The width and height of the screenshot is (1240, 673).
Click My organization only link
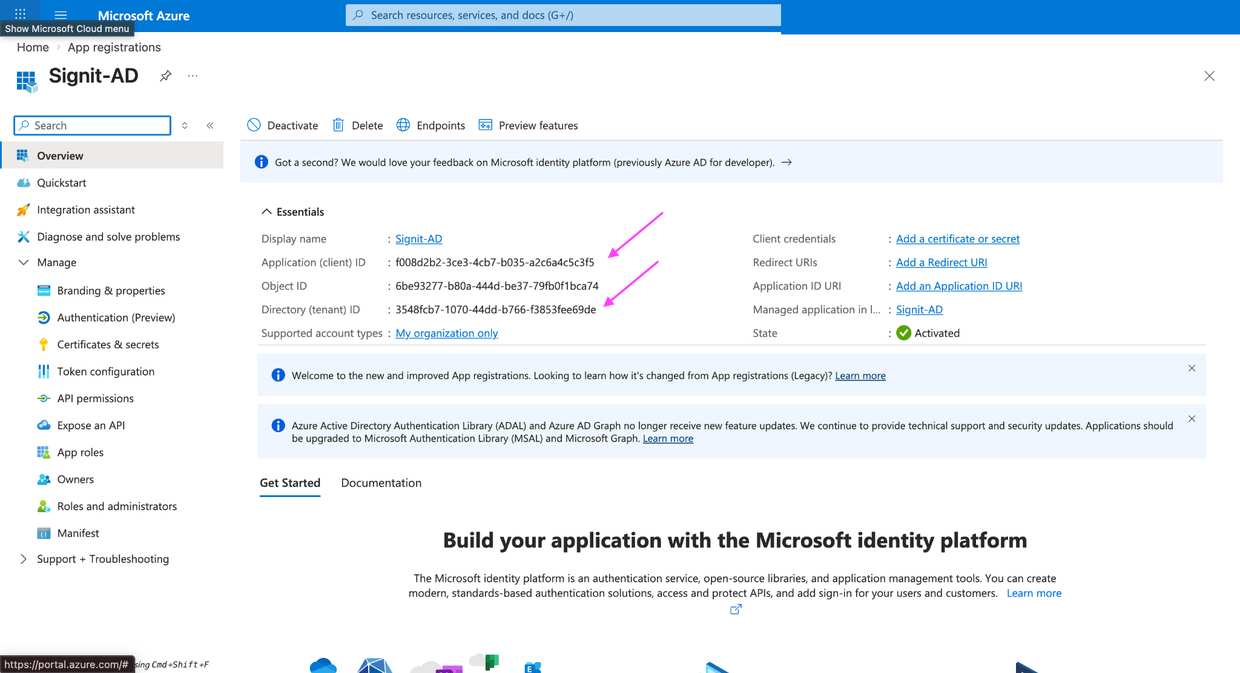[447, 333]
